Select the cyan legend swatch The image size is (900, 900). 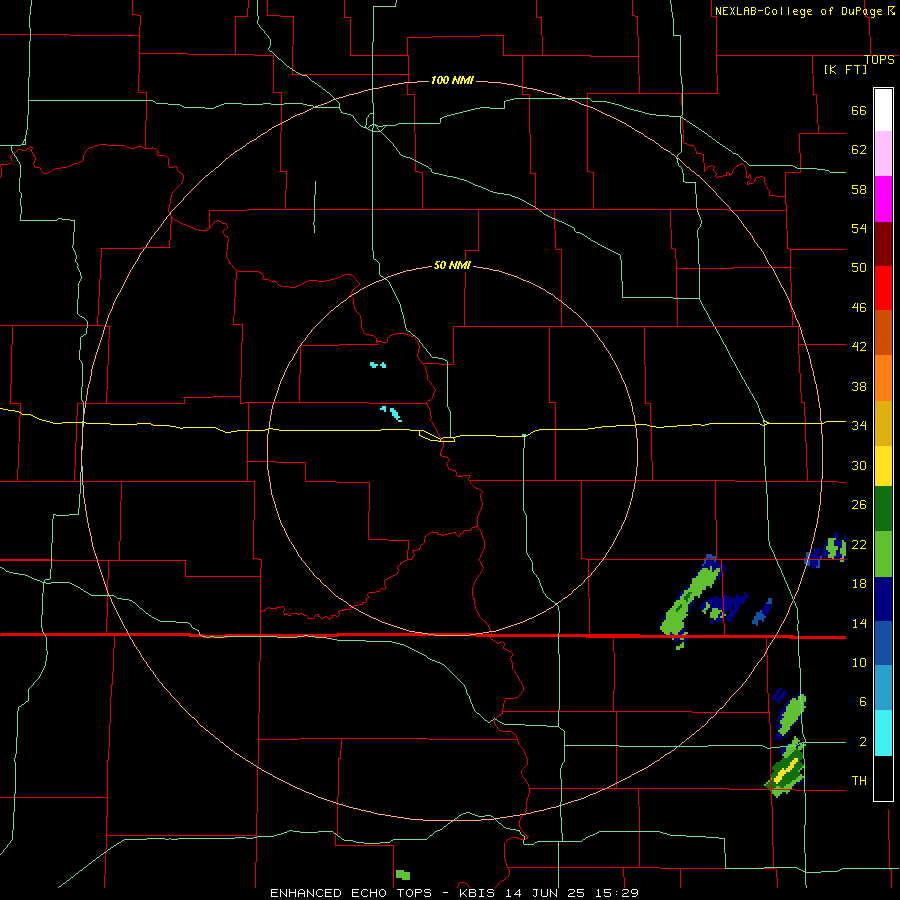[883, 733]
